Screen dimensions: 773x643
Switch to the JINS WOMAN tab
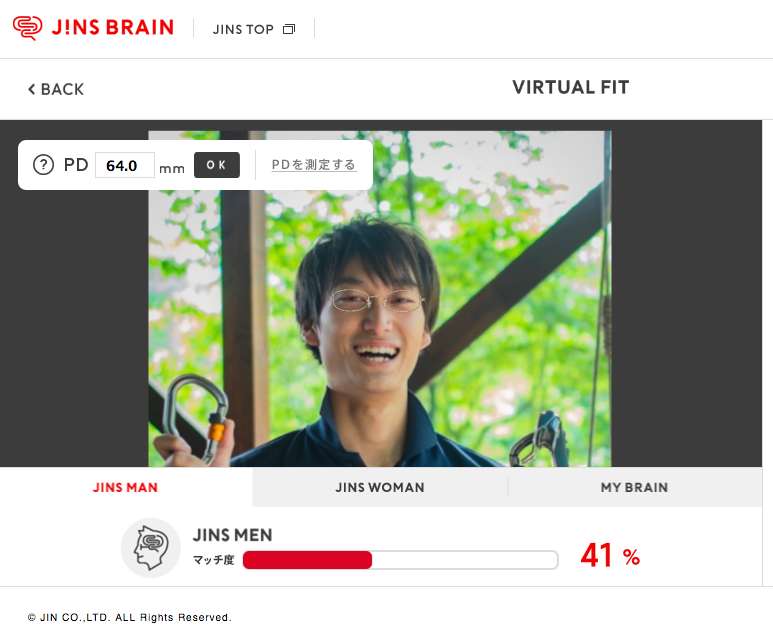point(380,487)
